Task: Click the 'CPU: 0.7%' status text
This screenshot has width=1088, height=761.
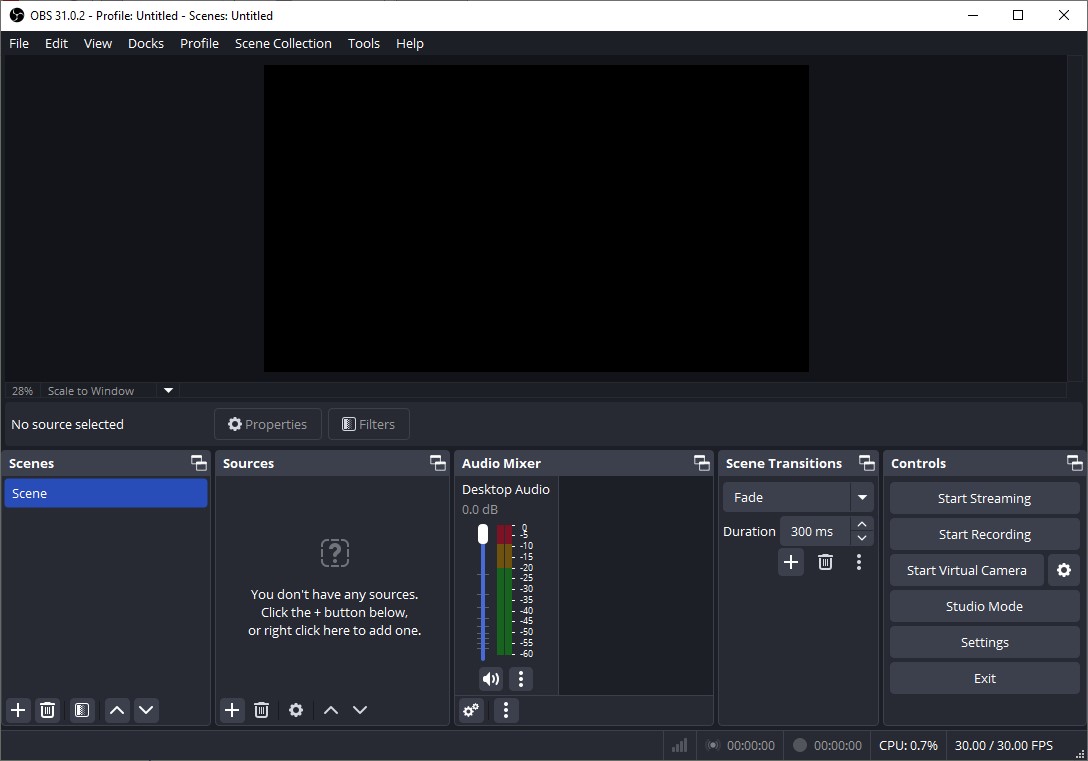Action: click(x=908, y=745)
